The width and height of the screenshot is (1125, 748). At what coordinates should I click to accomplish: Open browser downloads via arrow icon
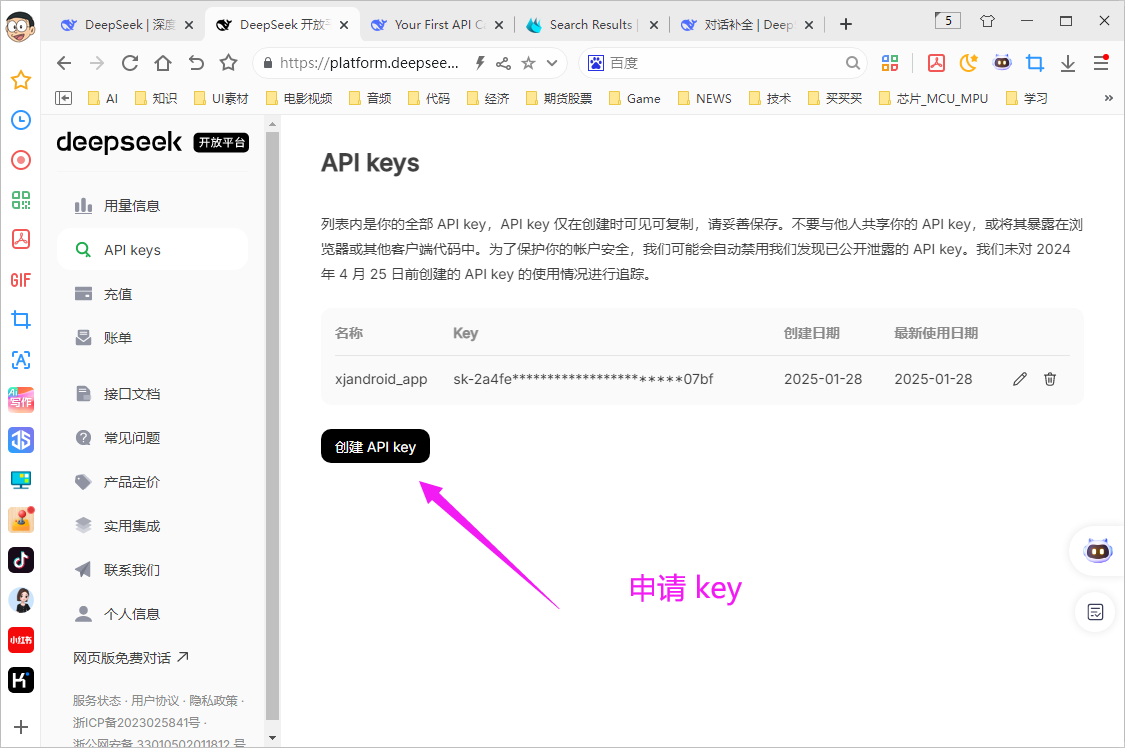(1068, 62)
